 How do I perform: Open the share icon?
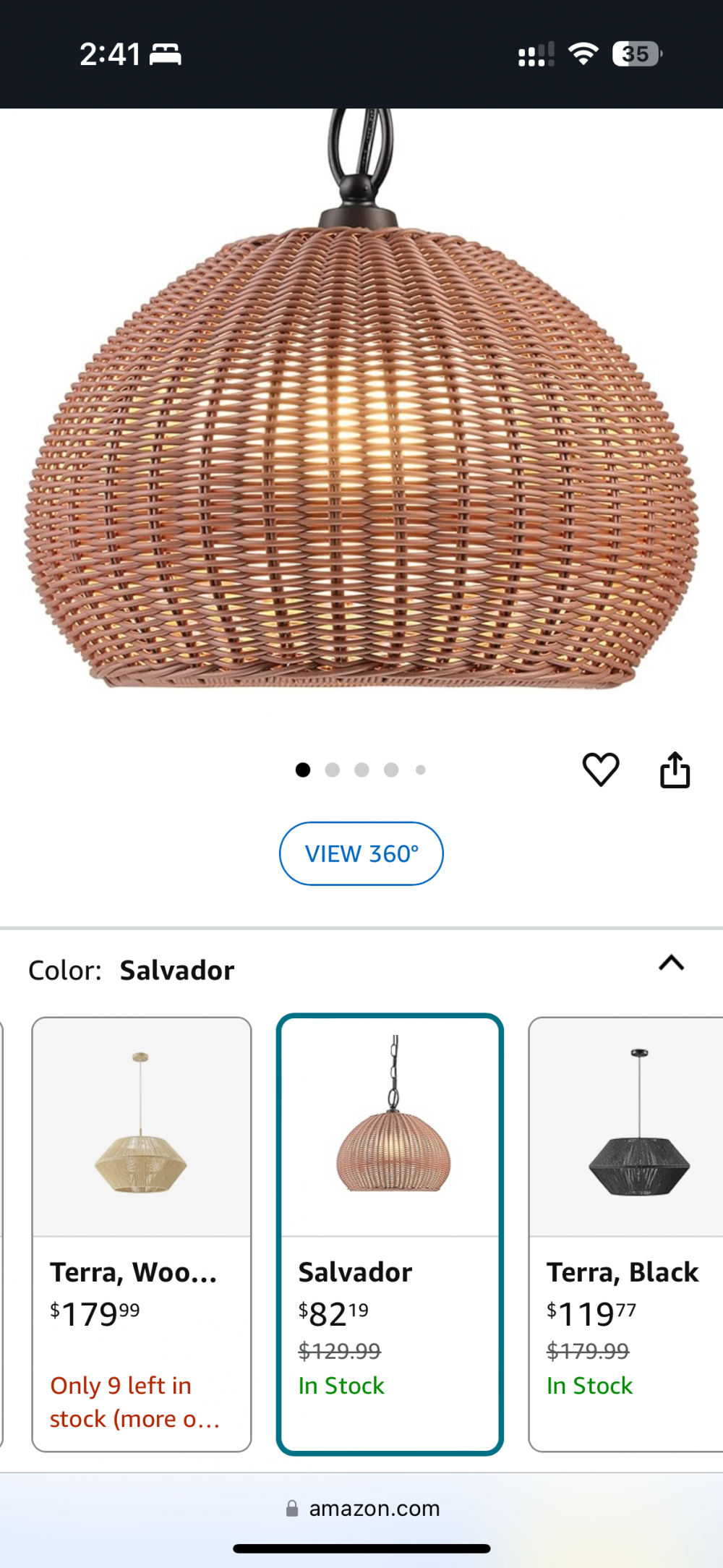coord(675,770)
